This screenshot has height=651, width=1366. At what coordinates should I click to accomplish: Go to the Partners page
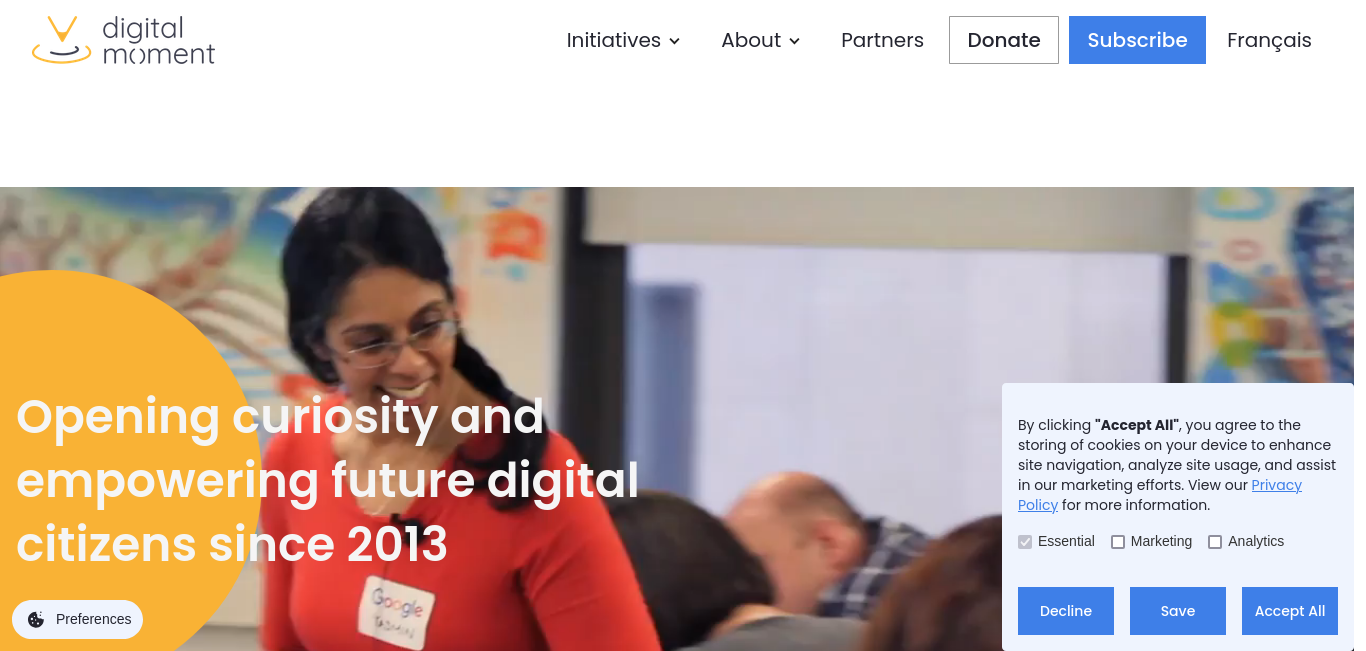tap(882, 40)
